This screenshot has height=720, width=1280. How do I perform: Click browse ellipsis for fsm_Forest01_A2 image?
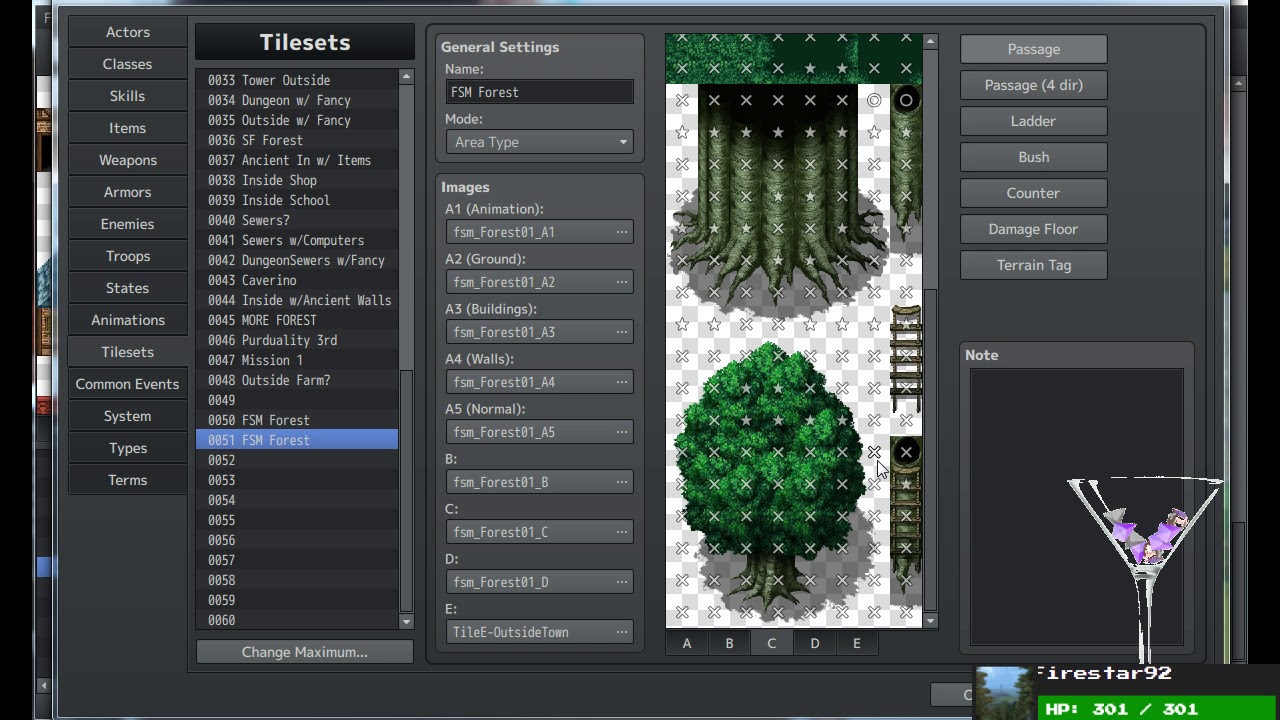click(x=621, y=282)
